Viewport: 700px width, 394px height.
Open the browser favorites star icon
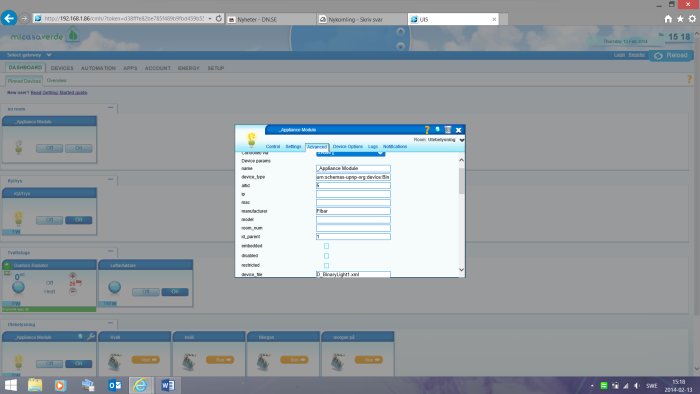point(680,19)
